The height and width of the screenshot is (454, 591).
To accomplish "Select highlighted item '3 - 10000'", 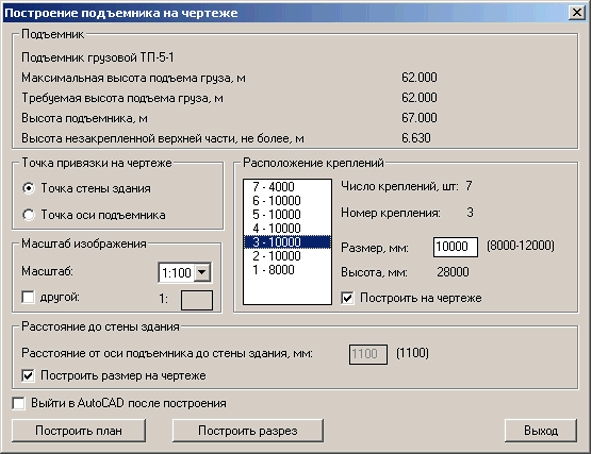I will (287, 242).
